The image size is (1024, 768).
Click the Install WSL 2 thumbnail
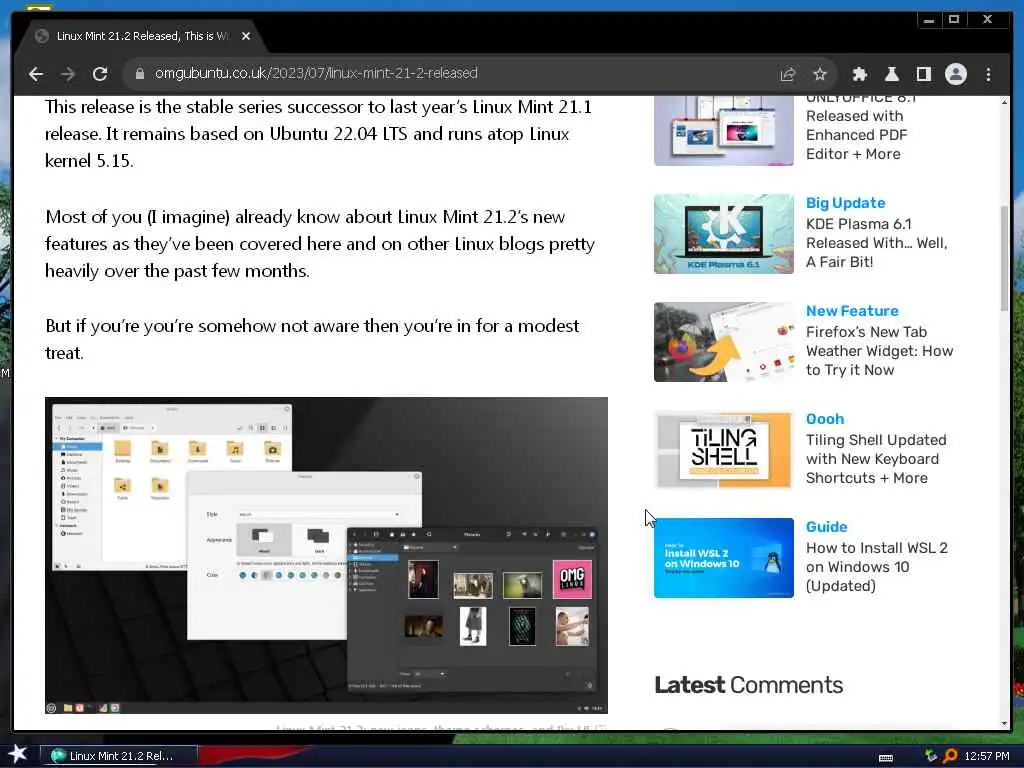pos(724,558)
